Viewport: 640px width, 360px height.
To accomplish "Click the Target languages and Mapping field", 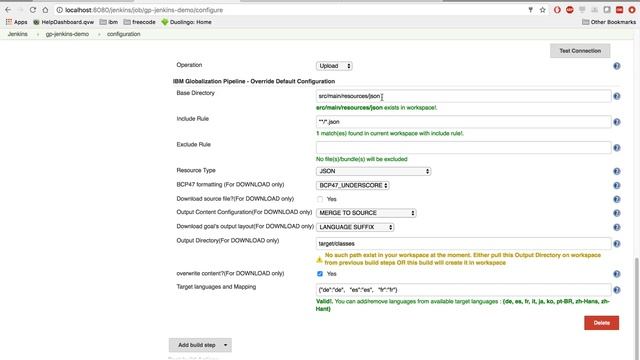I will [463, 290].
